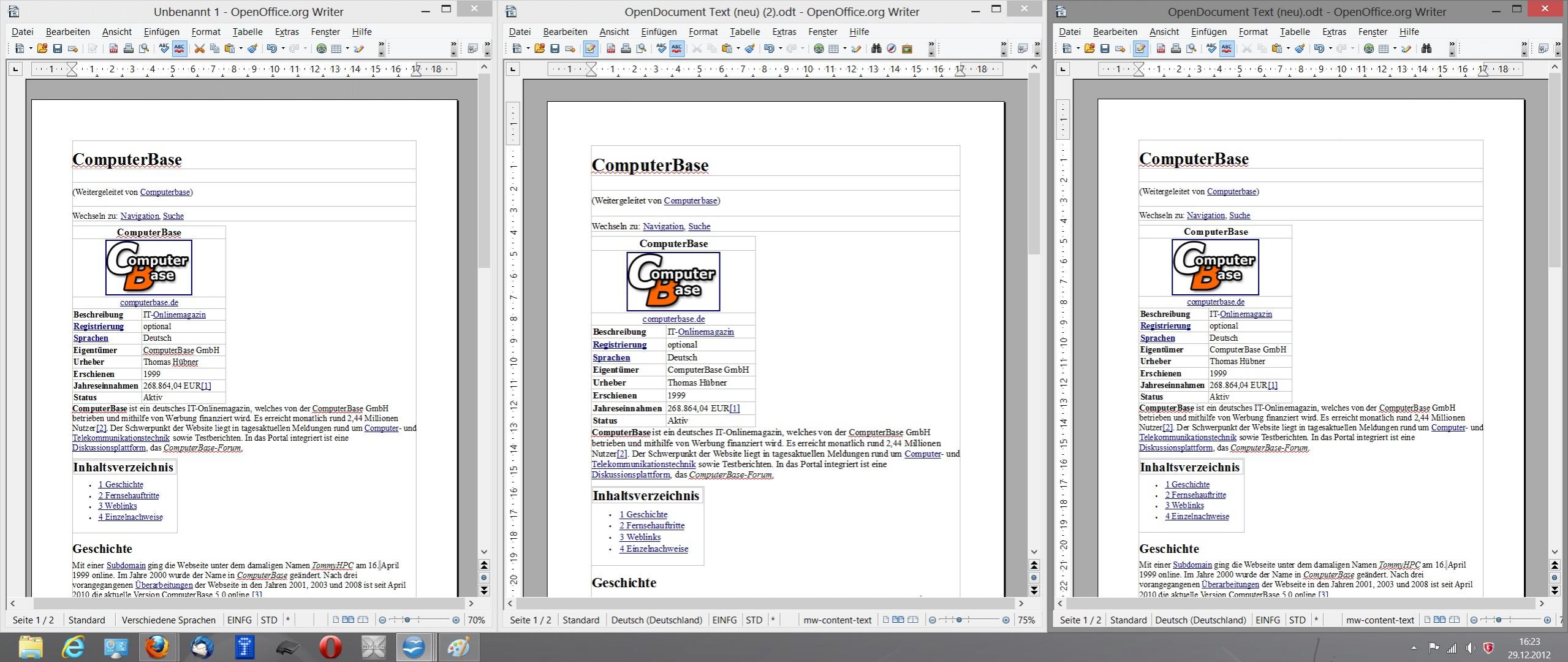Screen dimensions: 1568x662
Task: Click Show Draw Functions icon in left window
Action: (359, 49)
